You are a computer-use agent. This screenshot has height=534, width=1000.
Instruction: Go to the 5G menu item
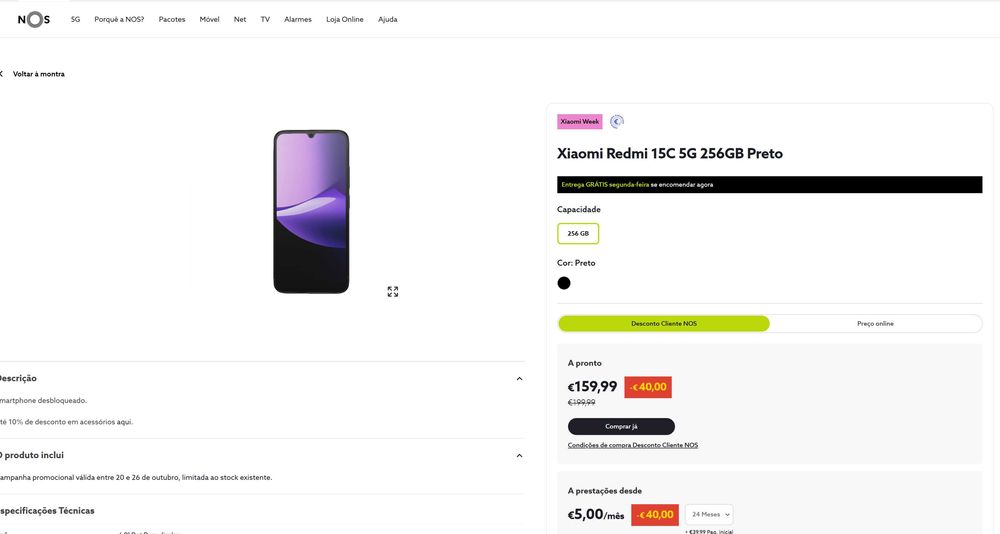tap(75, 19)
